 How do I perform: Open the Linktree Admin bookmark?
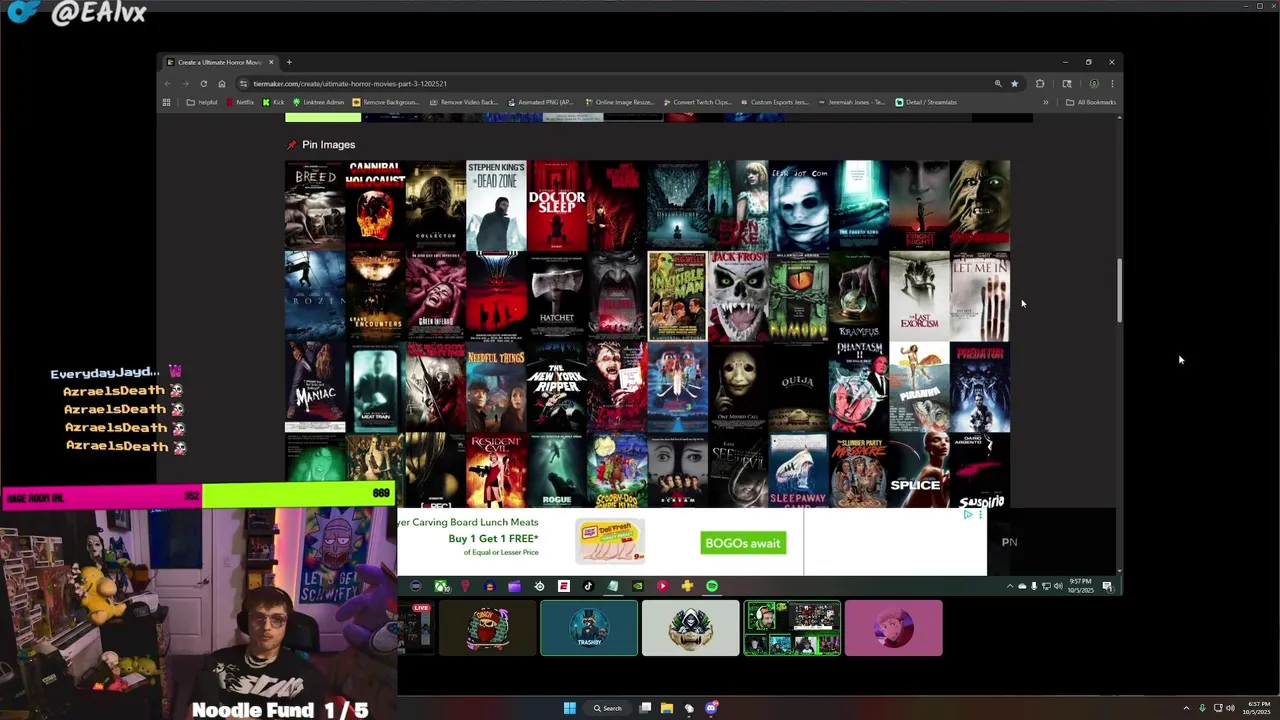click(x=318, y=102)
